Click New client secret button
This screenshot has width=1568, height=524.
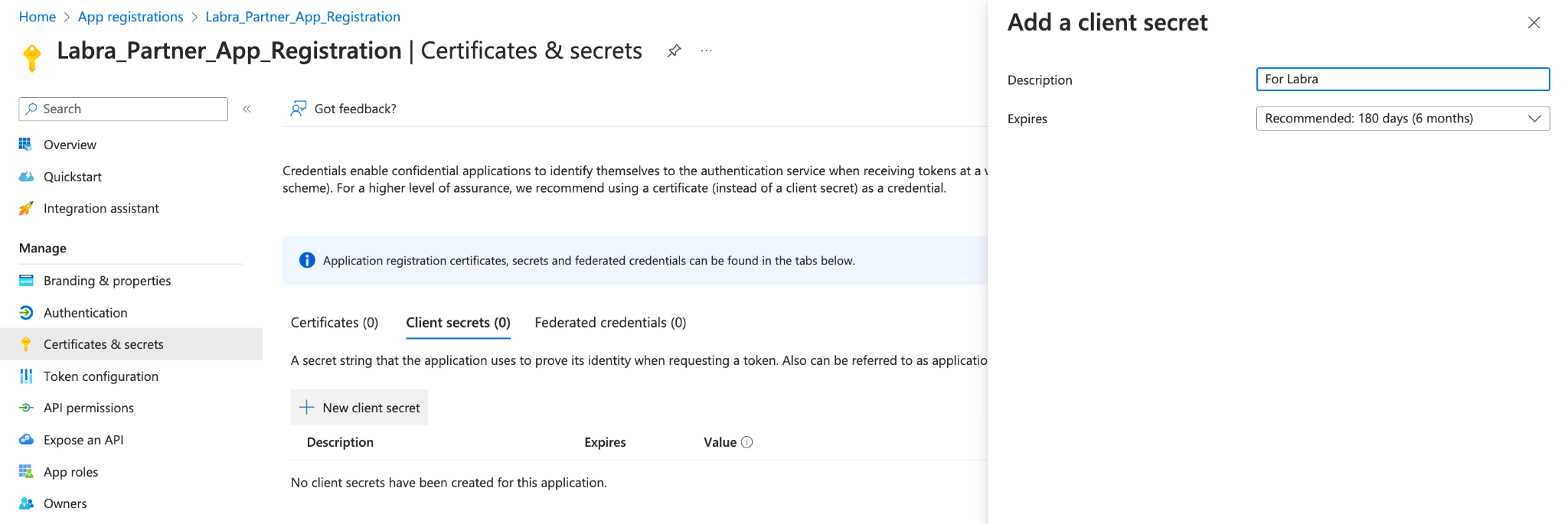pyautogui.click(x=359, y=408)
